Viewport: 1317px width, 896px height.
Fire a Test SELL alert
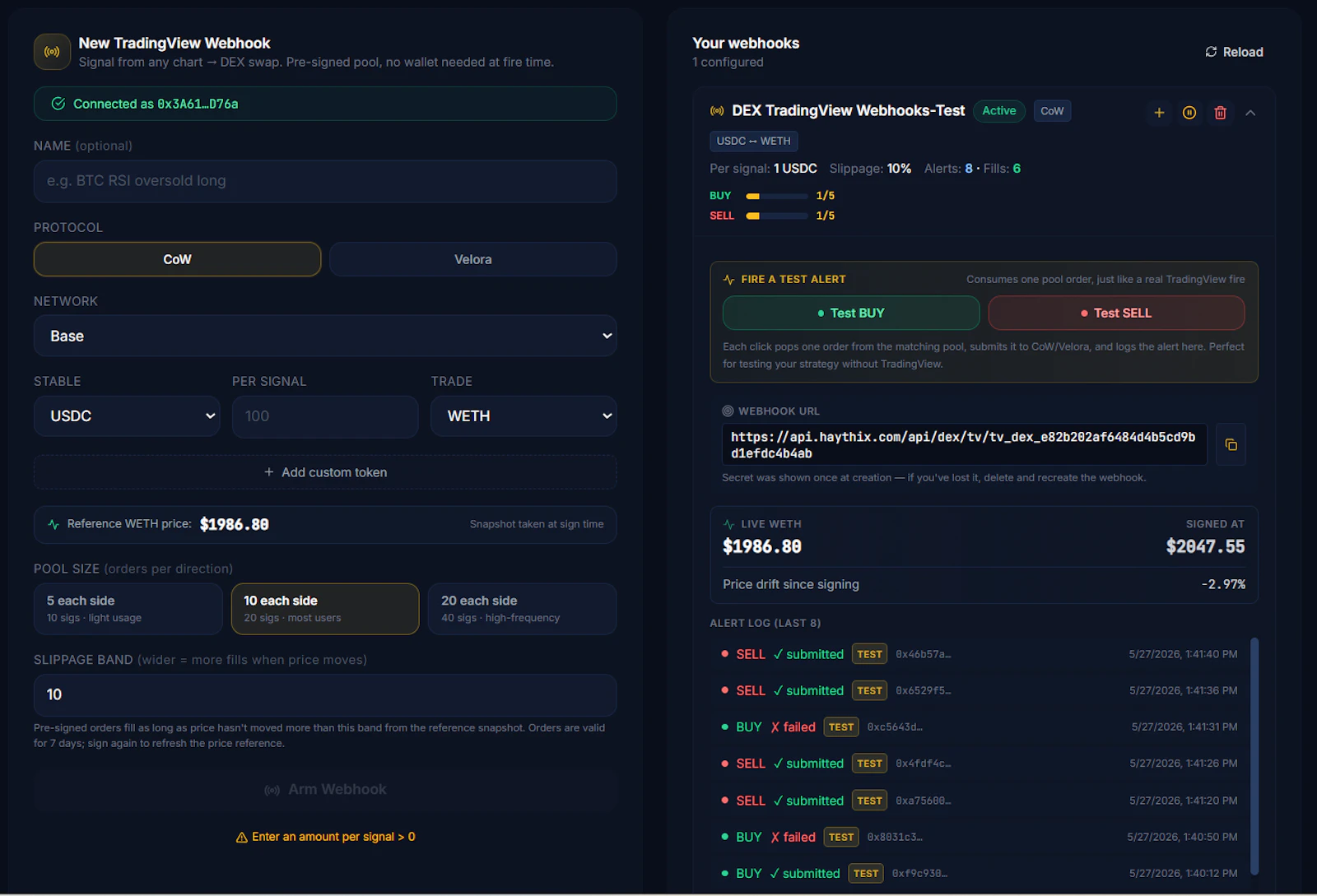[1116, 313]
